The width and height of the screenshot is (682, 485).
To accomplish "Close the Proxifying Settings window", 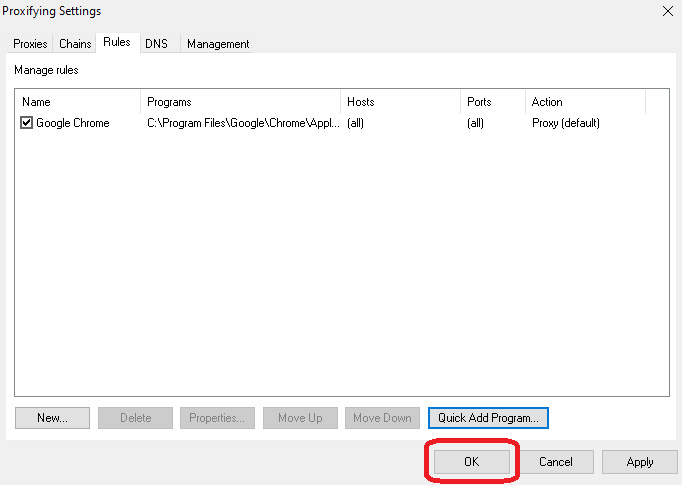I will [667, 11].
